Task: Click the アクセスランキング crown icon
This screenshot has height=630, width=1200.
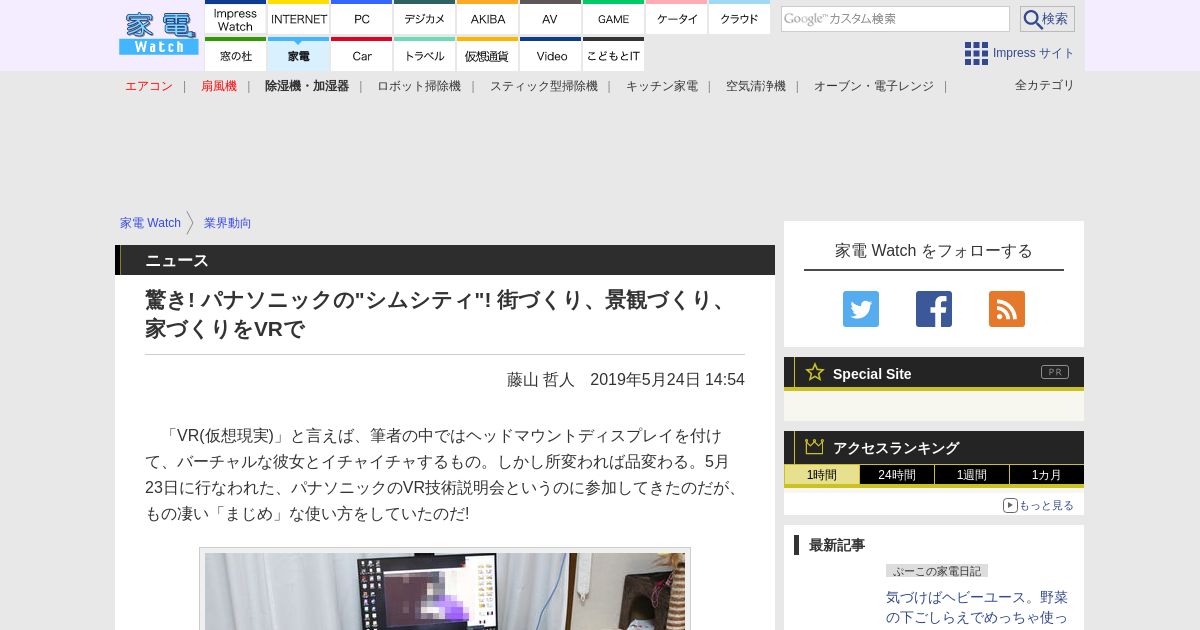Action: [815, 447]
